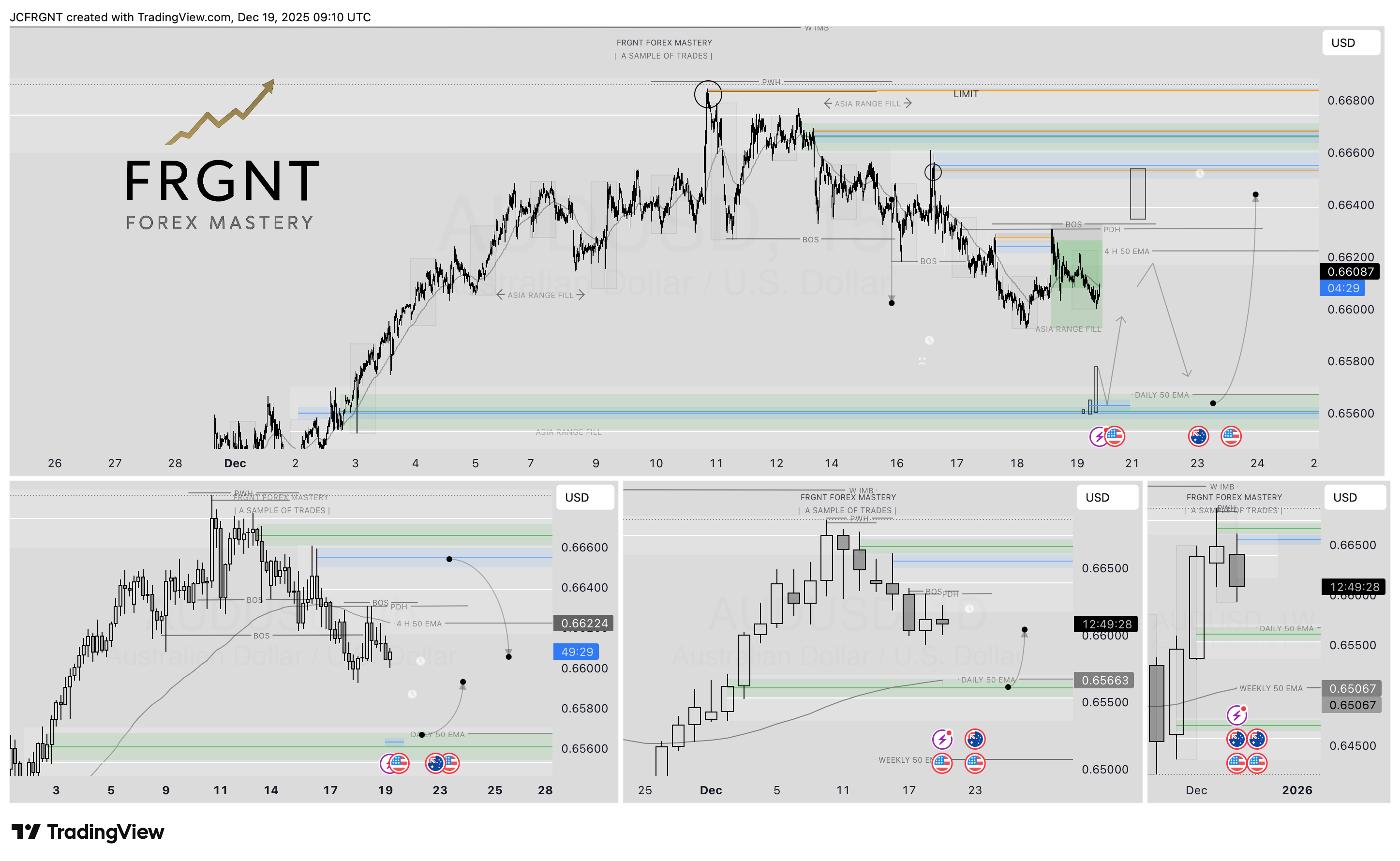Click the 0.65000 price axis label in daily chart
This screenshot has width=1400, height=861.
click(x=1104, y=770)
